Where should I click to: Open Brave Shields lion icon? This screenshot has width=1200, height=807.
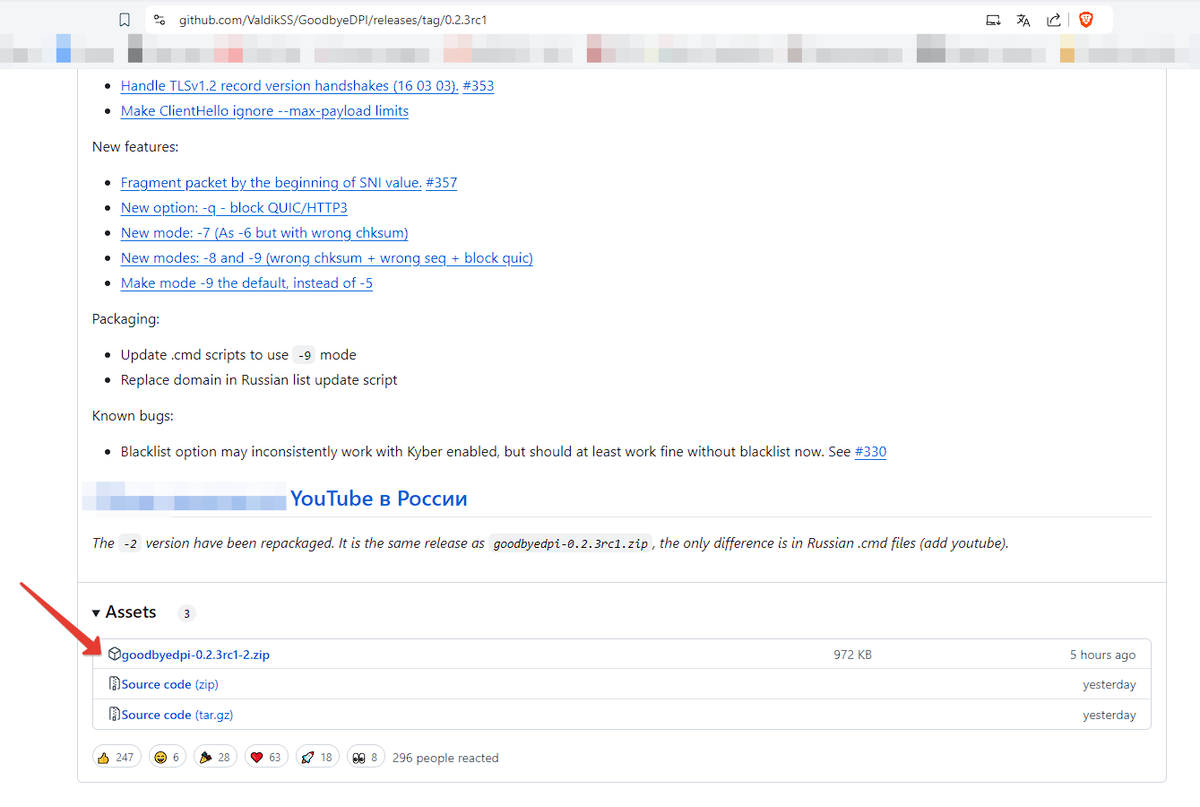(1086, 19)
